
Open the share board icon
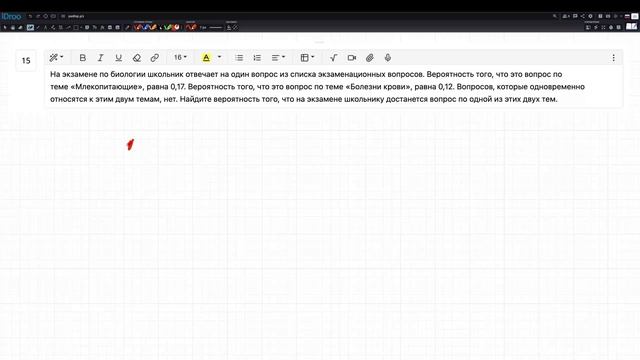coord(582,16)
